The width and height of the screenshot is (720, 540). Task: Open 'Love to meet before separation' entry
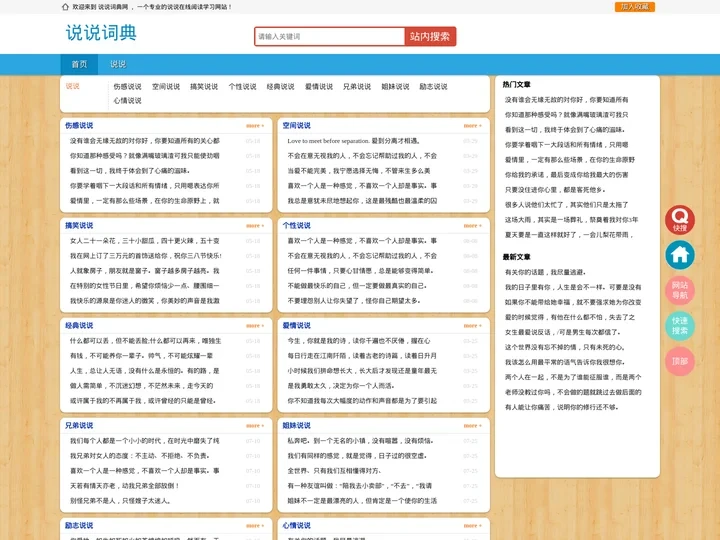[354, 141]
